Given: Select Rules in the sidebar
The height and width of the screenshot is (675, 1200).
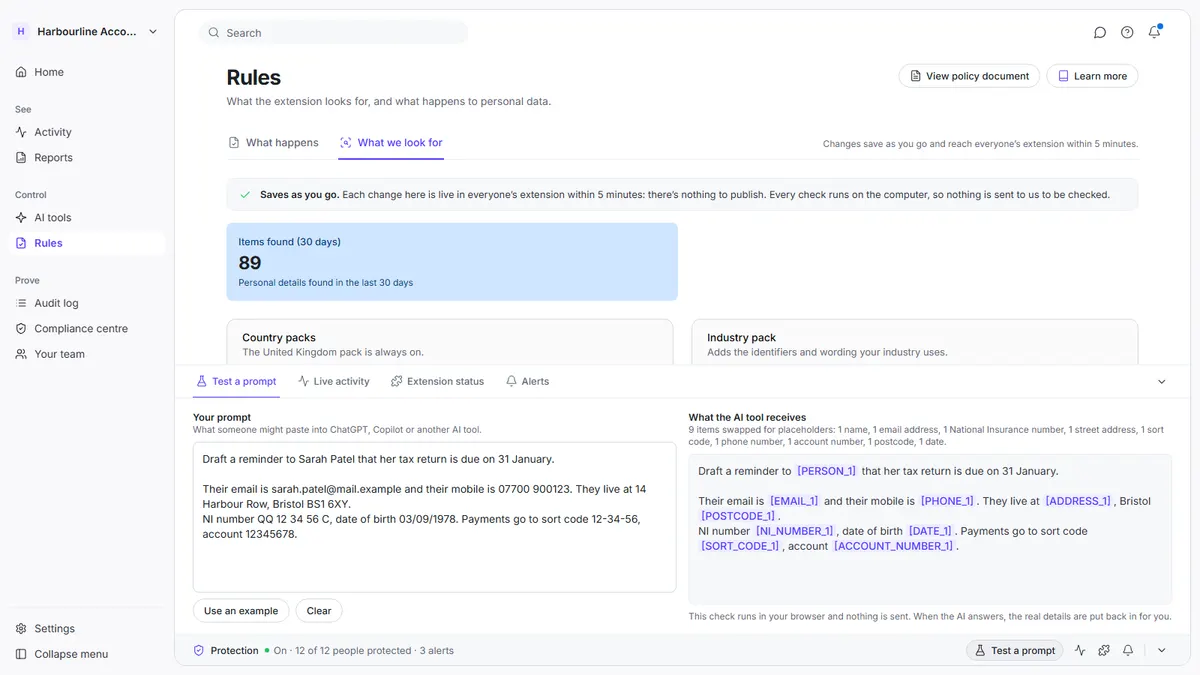Looking at the screenshot, I should pyautogui.click(x=87, y=243).
